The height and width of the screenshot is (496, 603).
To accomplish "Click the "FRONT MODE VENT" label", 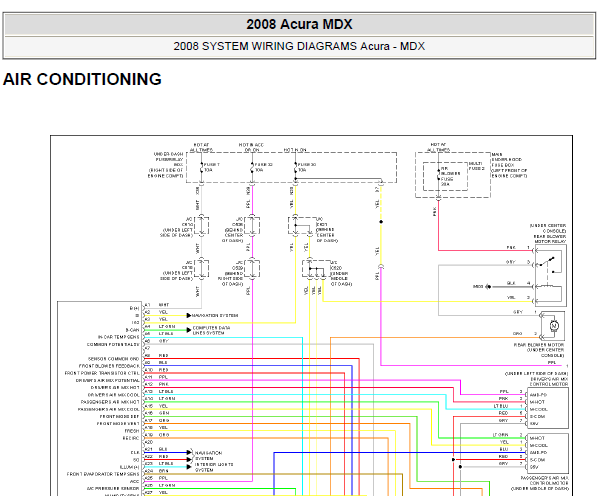I will point(118,423).
